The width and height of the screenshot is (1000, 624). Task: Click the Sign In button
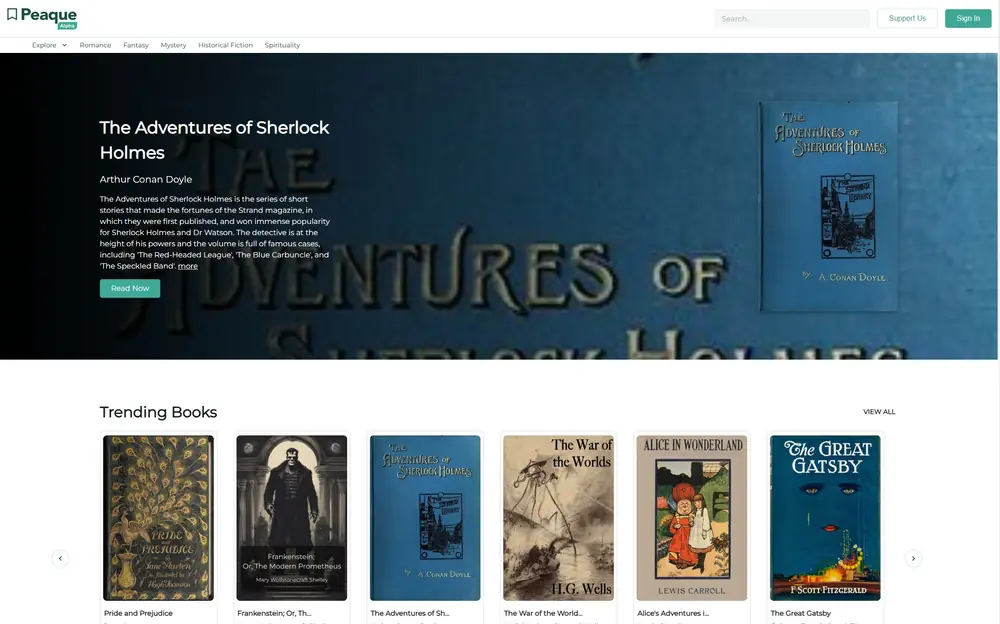[x=967, y=19]
